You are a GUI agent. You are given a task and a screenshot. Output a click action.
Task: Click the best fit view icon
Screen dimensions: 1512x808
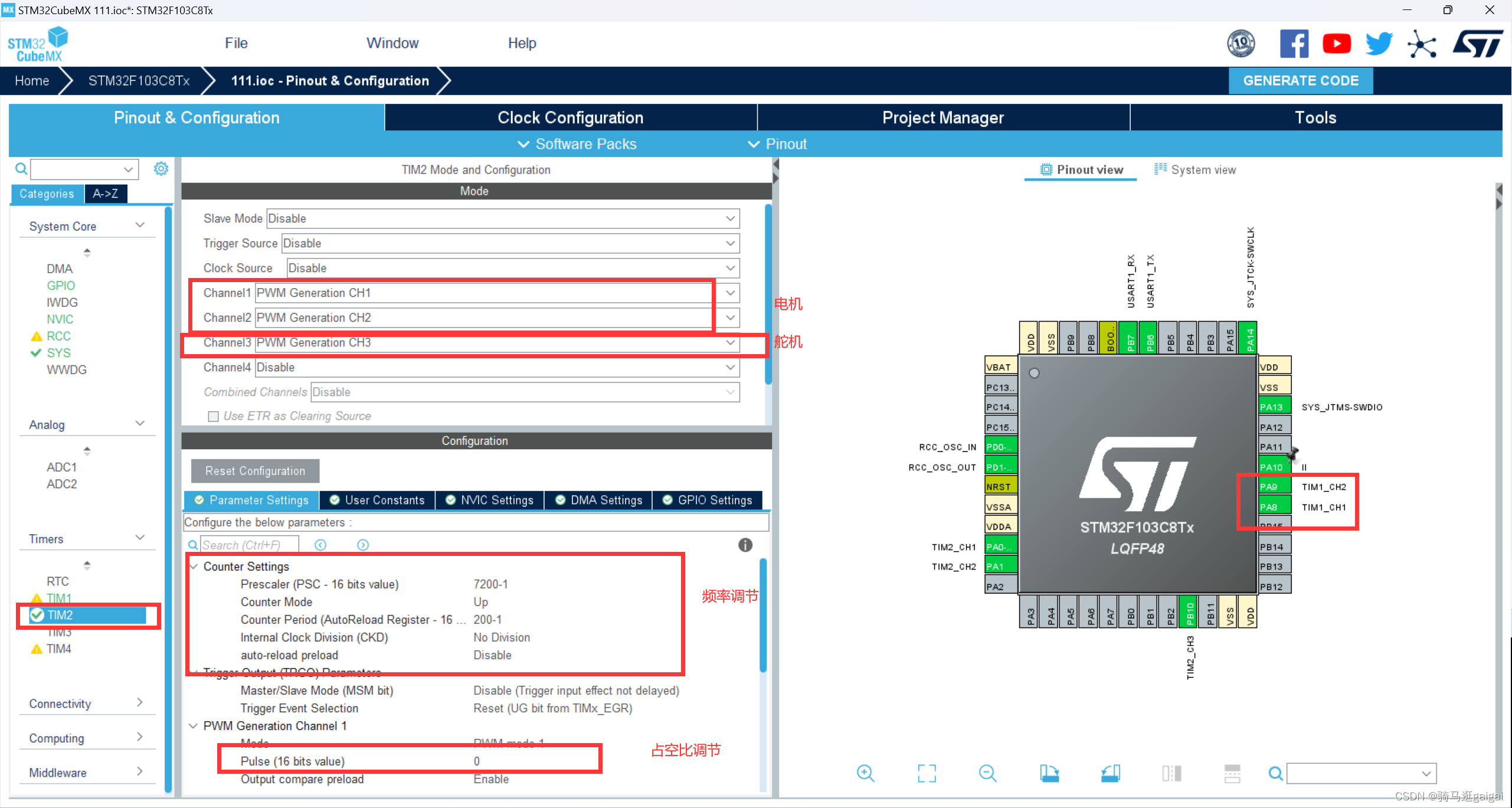click(927, 773)
